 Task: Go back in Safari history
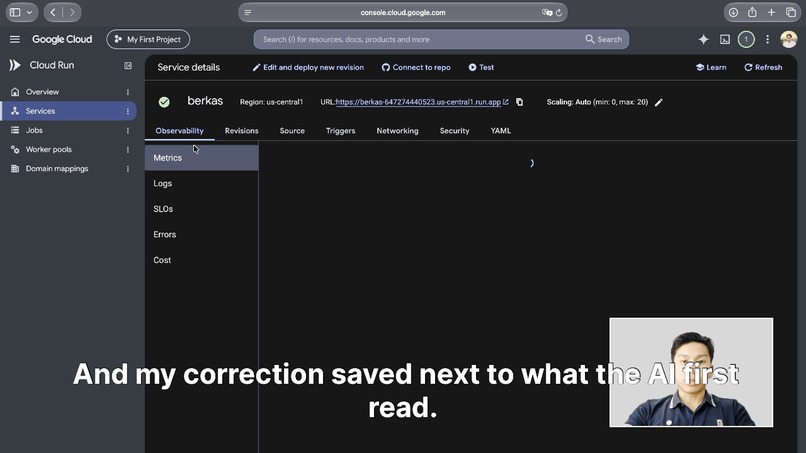tap(53, 12)
